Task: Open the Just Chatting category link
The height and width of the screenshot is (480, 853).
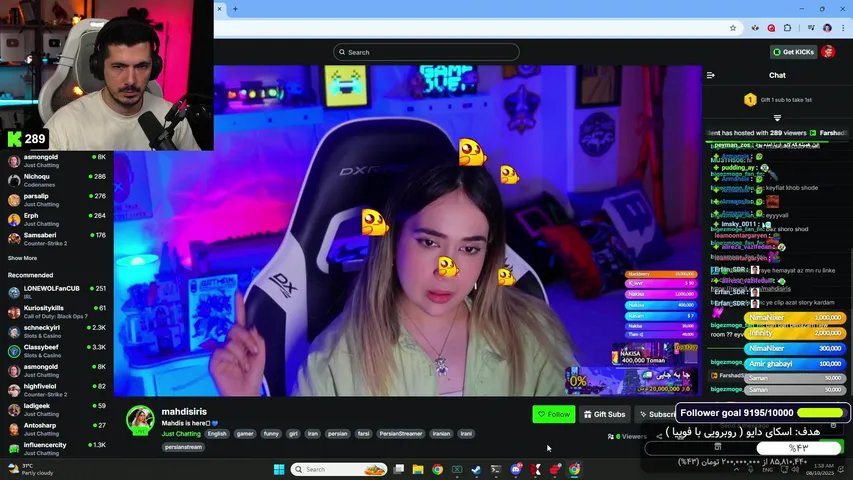Action: click(181, 434)
